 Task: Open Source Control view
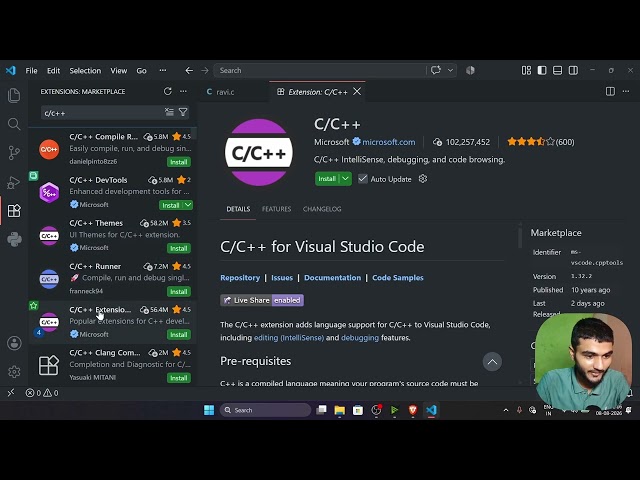14,153
